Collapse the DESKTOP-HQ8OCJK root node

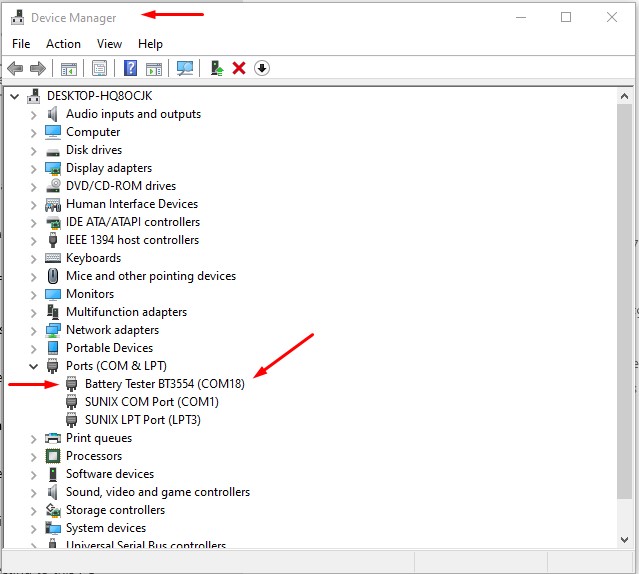[x=15, y=97]
